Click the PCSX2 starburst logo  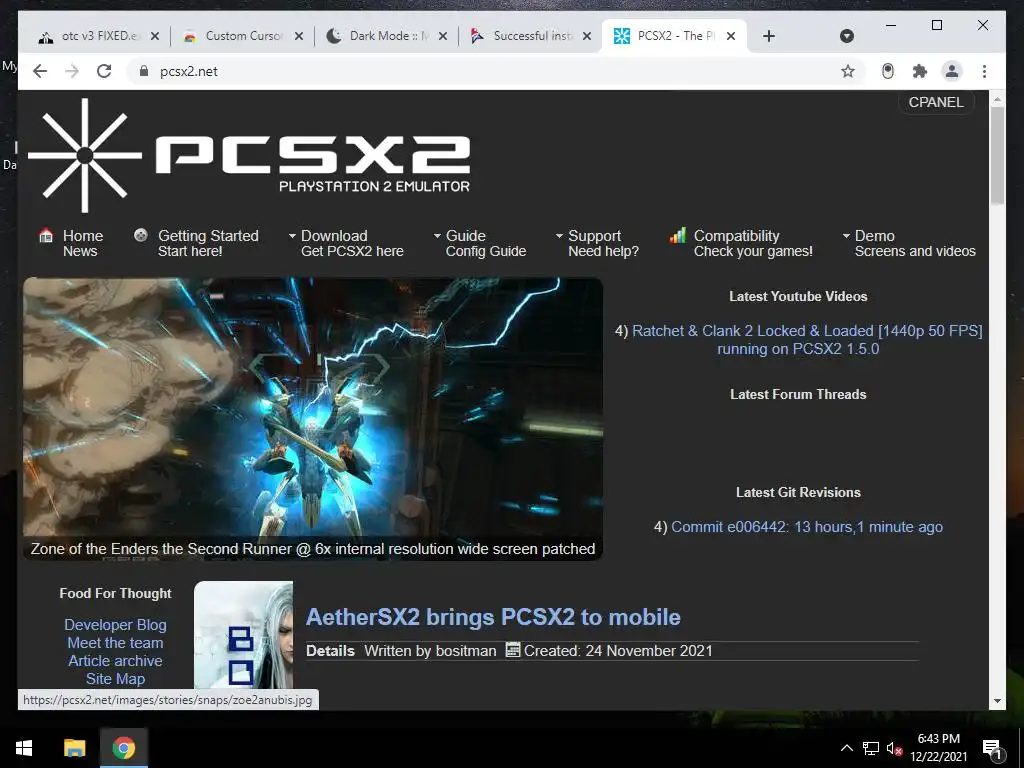click(x=85, y=155)
